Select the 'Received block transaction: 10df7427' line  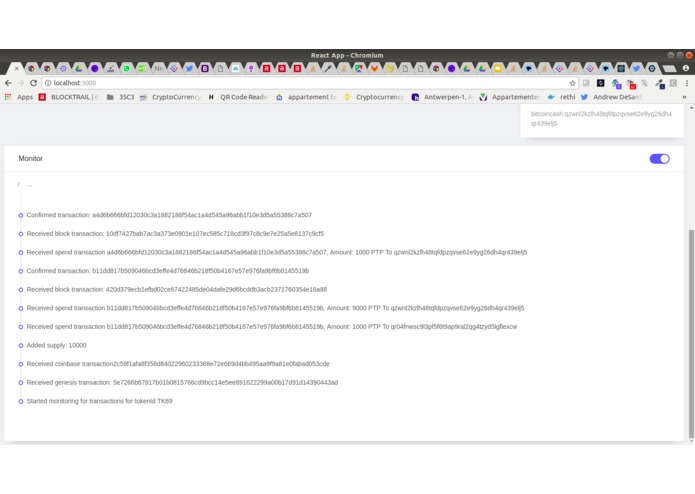coord(175,233)
